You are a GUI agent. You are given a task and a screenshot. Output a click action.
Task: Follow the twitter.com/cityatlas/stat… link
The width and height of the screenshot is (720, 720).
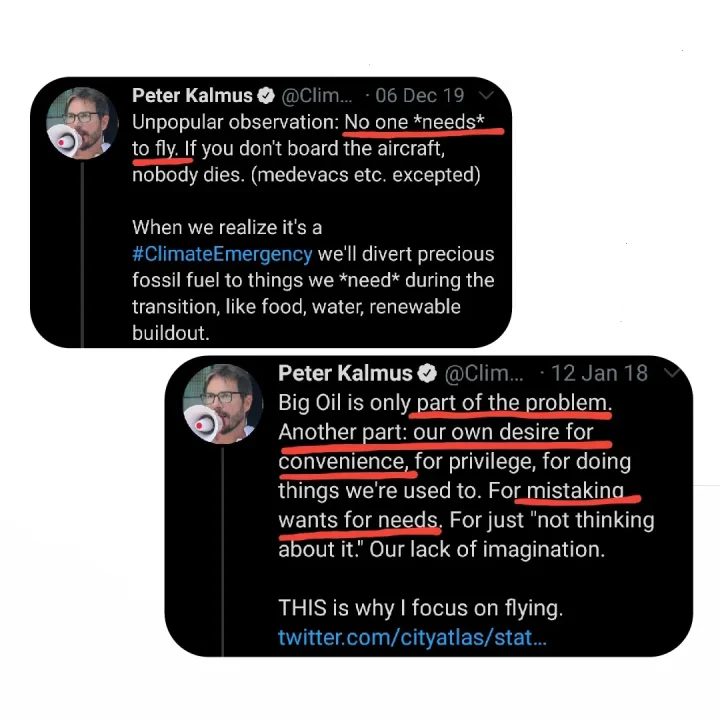(412, 637)
